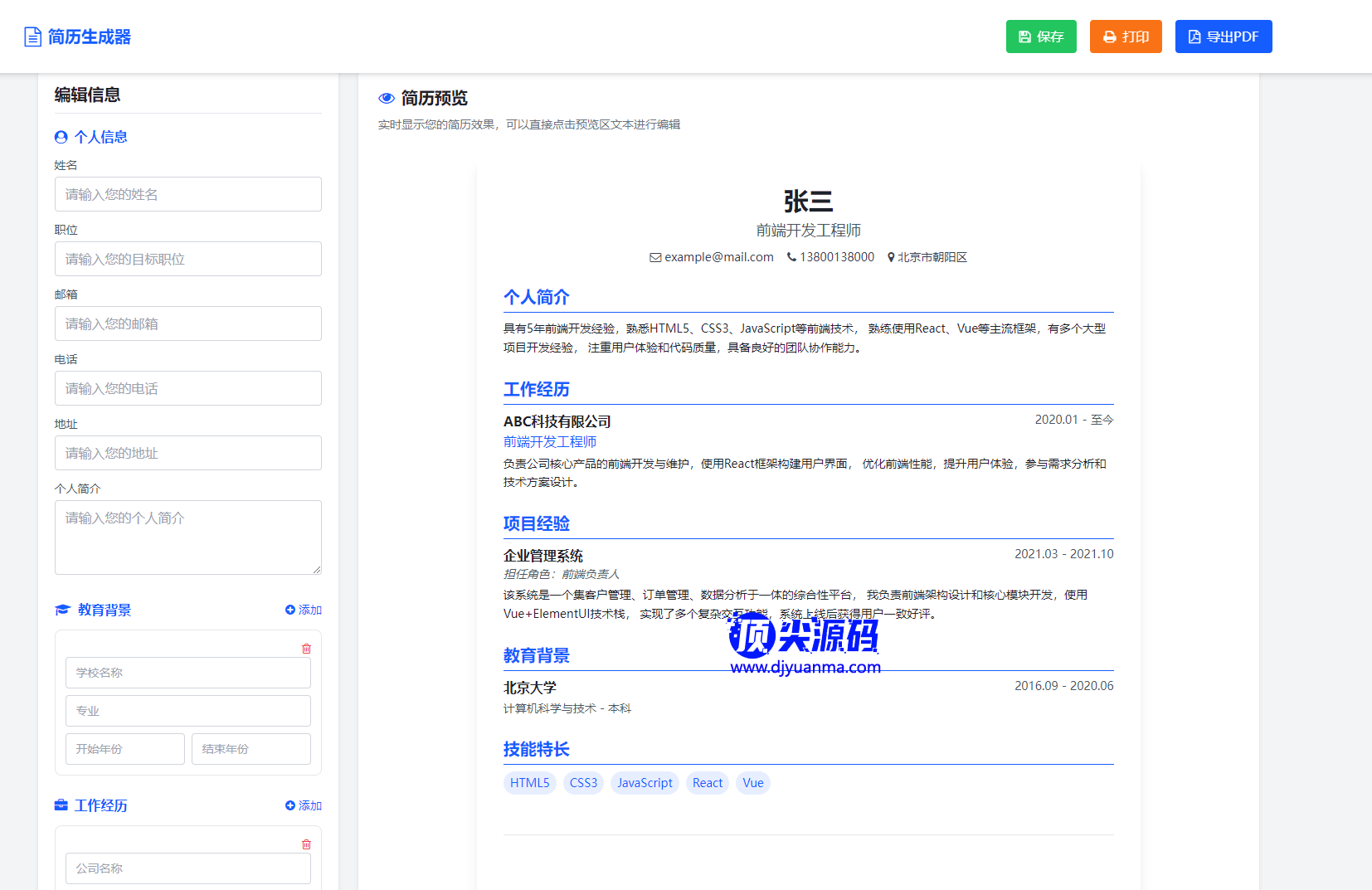Select the 个人简介 textarea in the editor

pos(187,537)
